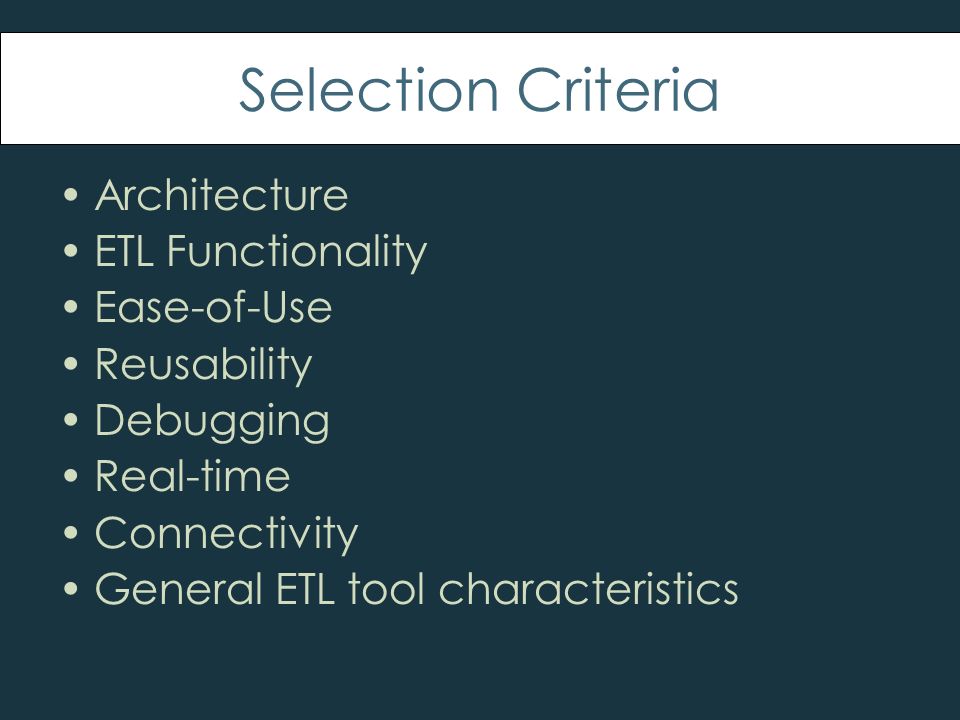The height and width of the screenshot is (720, 960).
Task: Click the bullet dot before Real-time
Action: [x=71, y=476]
